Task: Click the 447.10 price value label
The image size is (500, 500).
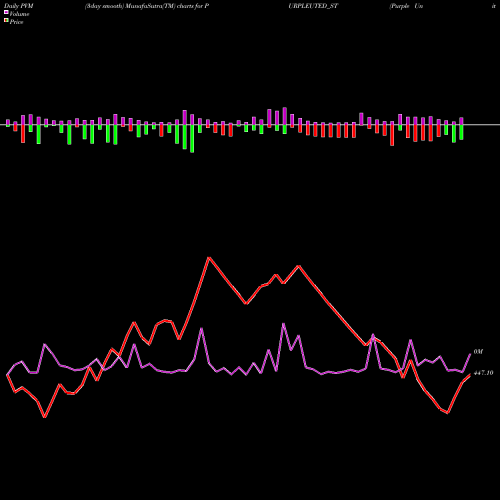Action: point(483,373)
